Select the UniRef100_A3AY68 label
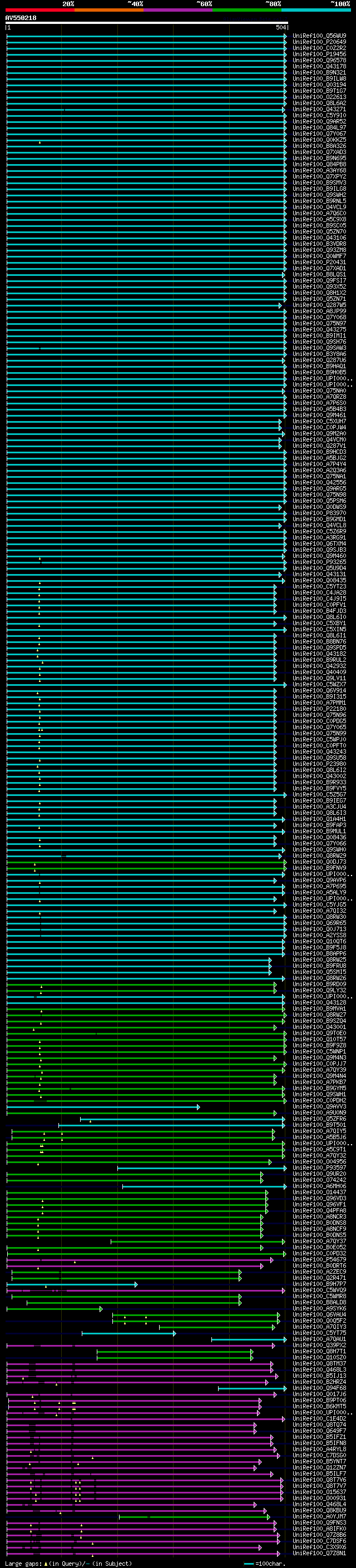356x1568 pixels. coord(319,170)
